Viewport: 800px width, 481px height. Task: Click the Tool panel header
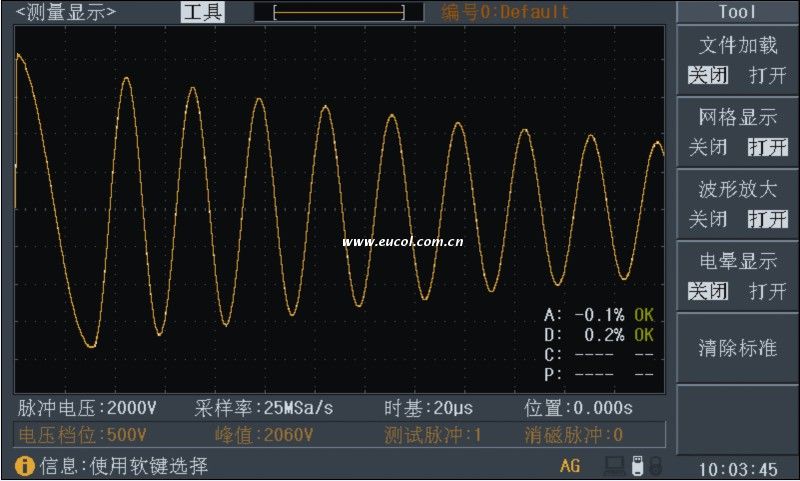point(737,12)
